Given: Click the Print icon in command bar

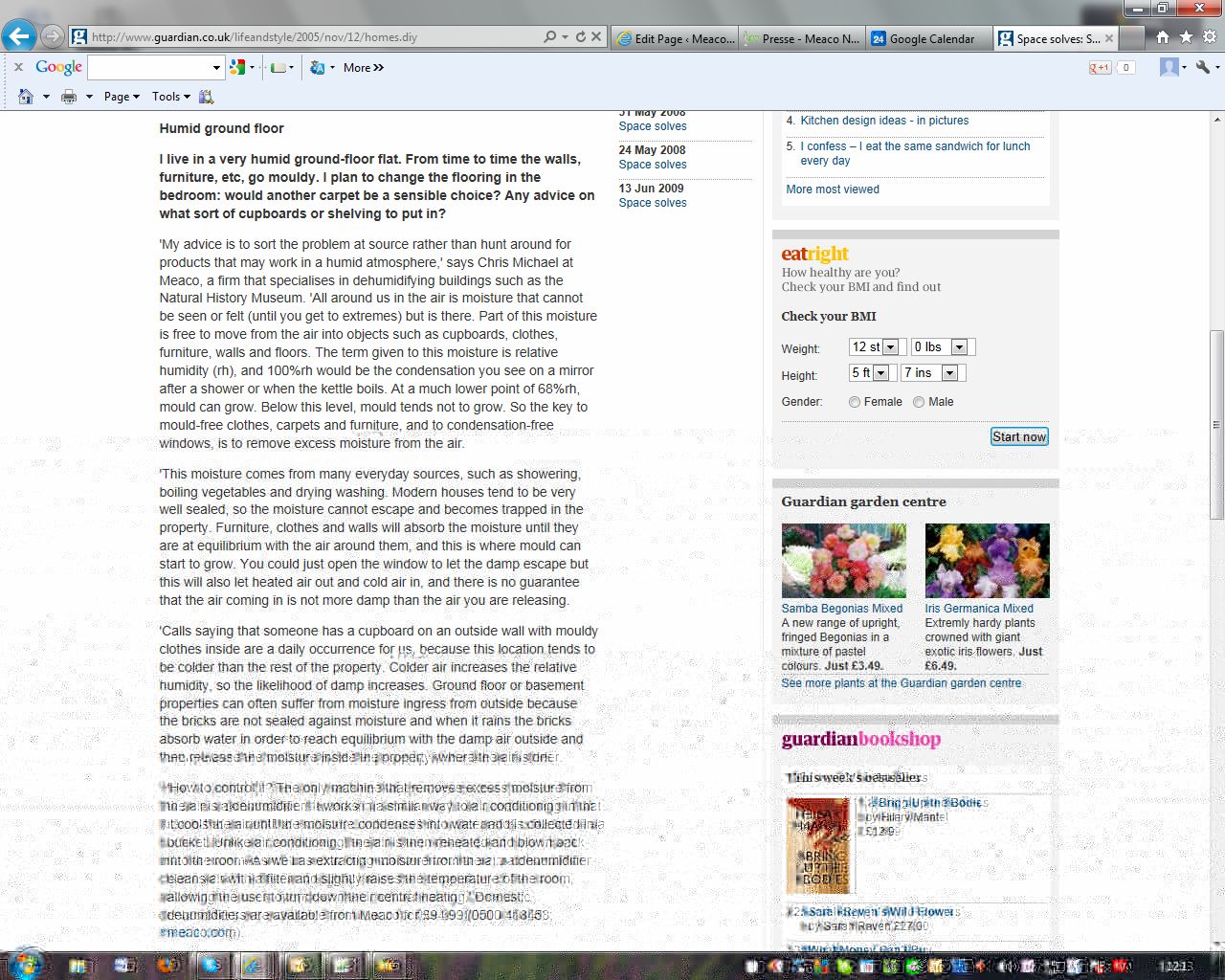Looking at the screenshot, I should pyautogui.click(x=69, y=97).
